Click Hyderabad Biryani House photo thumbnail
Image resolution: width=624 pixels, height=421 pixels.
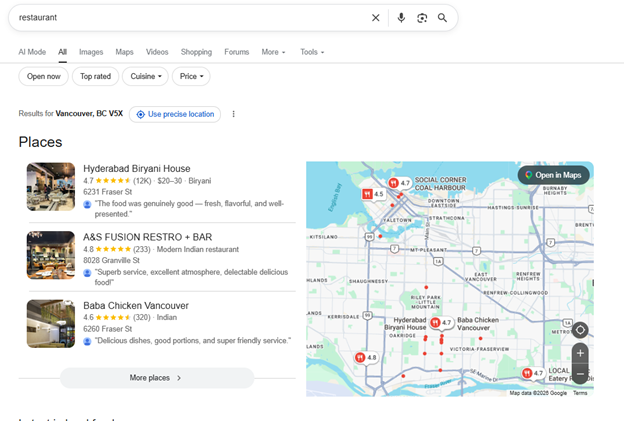(x=51, y=187)
